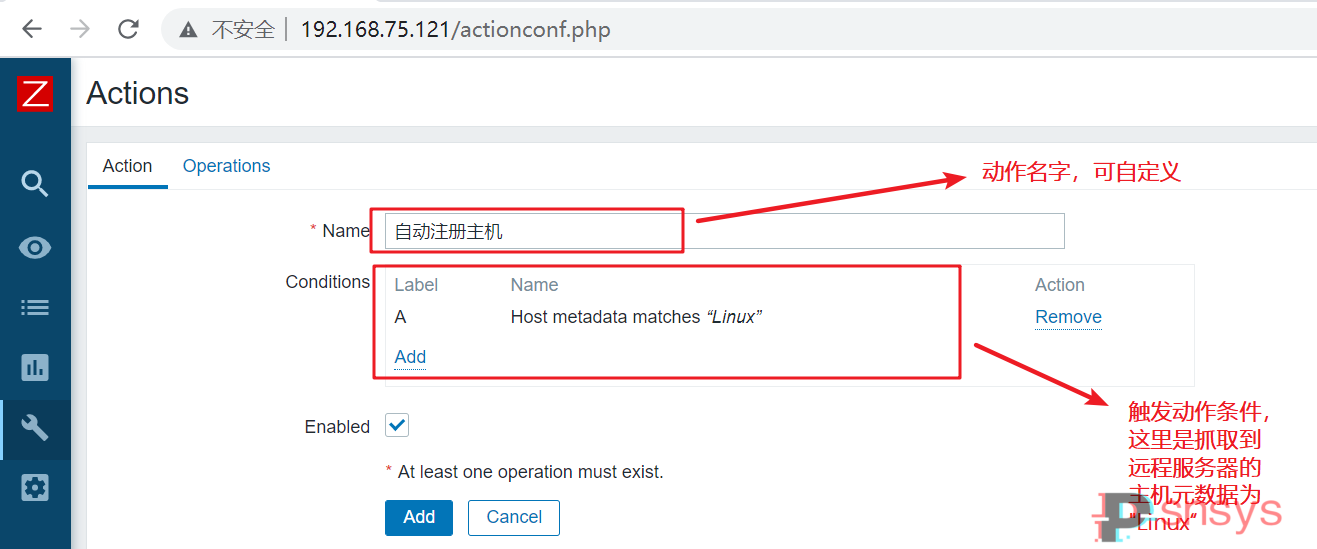Click the browser forward arrow

80,29
